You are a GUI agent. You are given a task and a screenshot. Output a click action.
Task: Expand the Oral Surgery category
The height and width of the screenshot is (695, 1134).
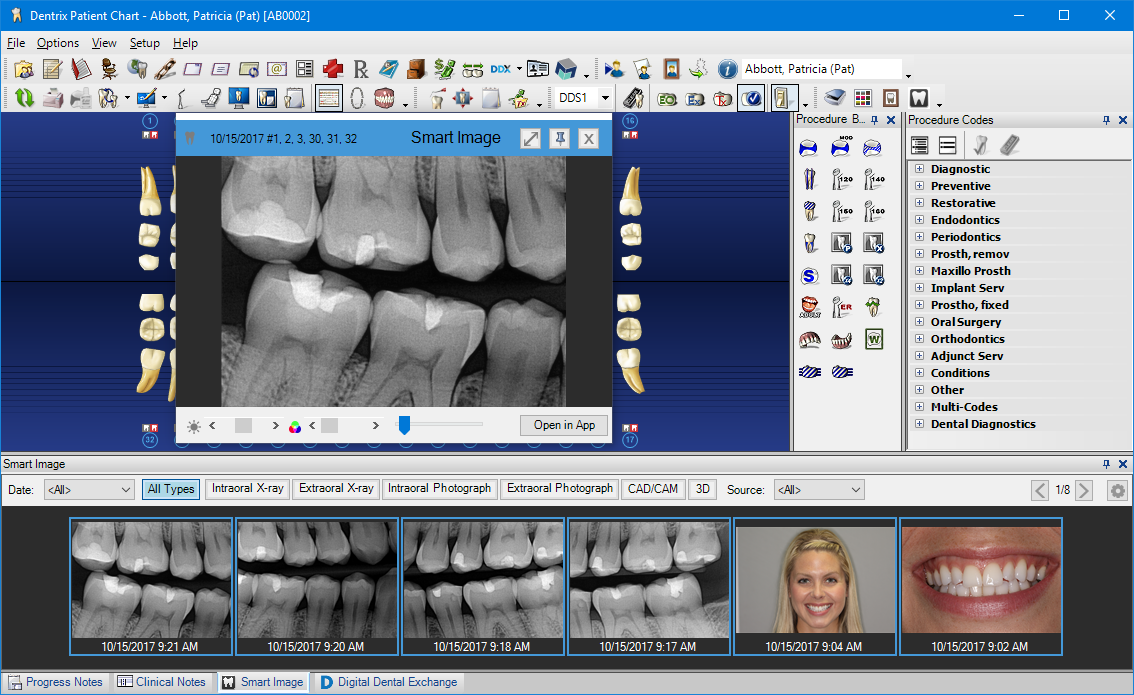tap(919, 322)
